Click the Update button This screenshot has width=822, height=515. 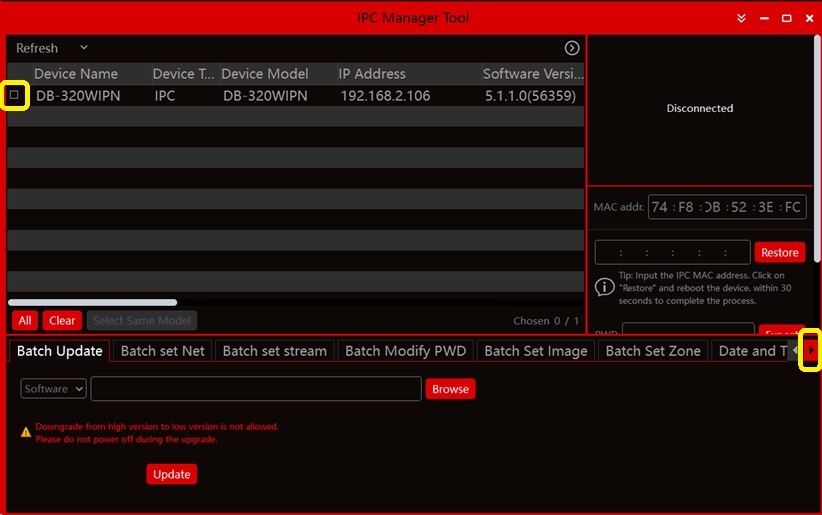point(171,474)
